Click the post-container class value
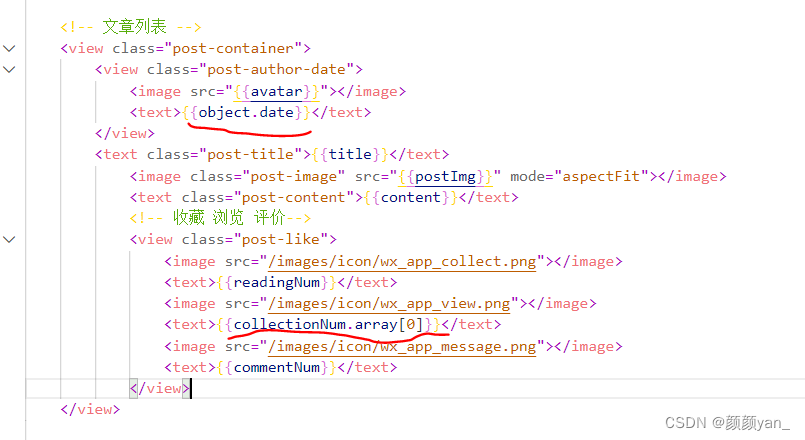Screen dimensions: 805x440 [x=233, y=49]
